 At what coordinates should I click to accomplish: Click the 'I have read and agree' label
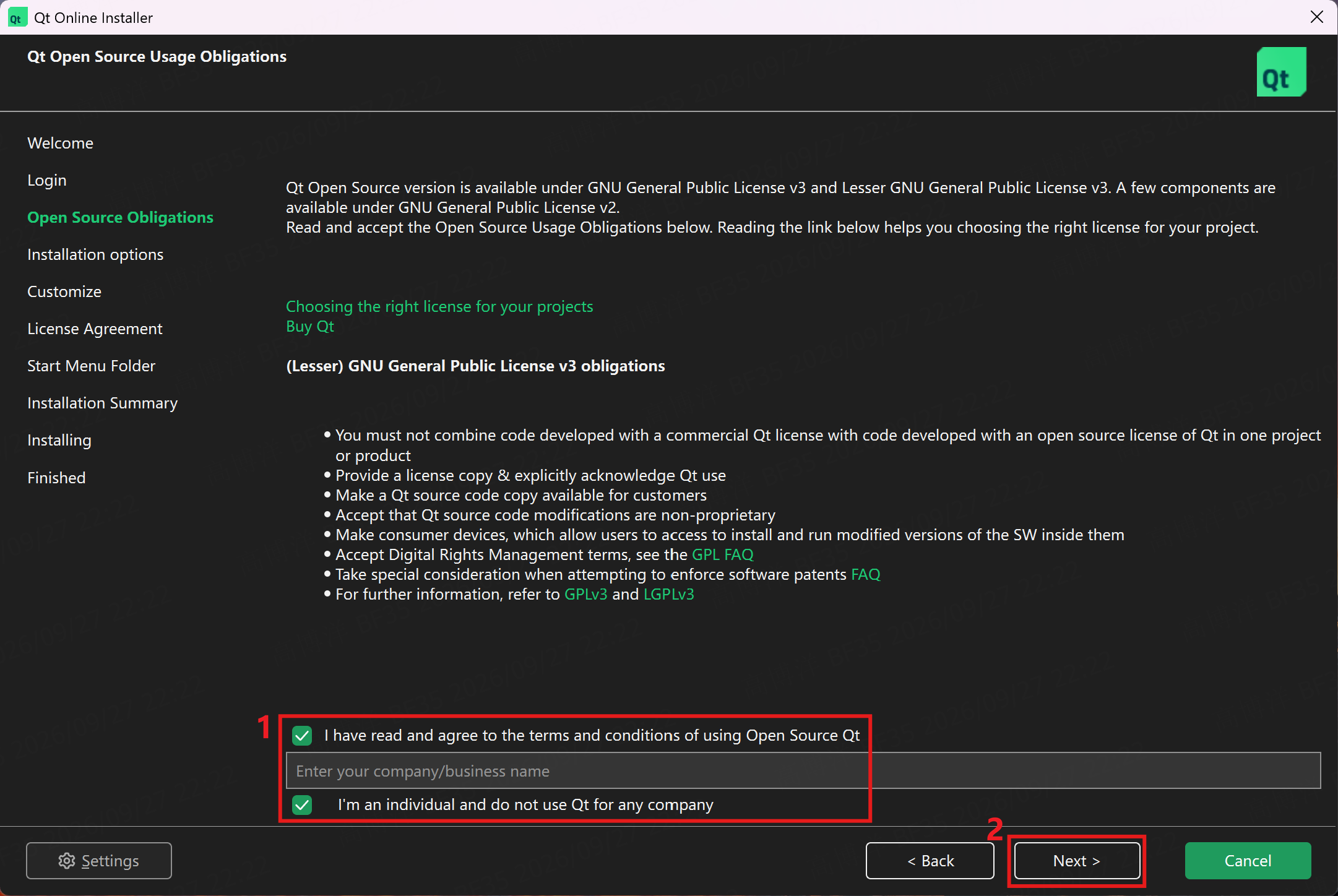point(592,735)
